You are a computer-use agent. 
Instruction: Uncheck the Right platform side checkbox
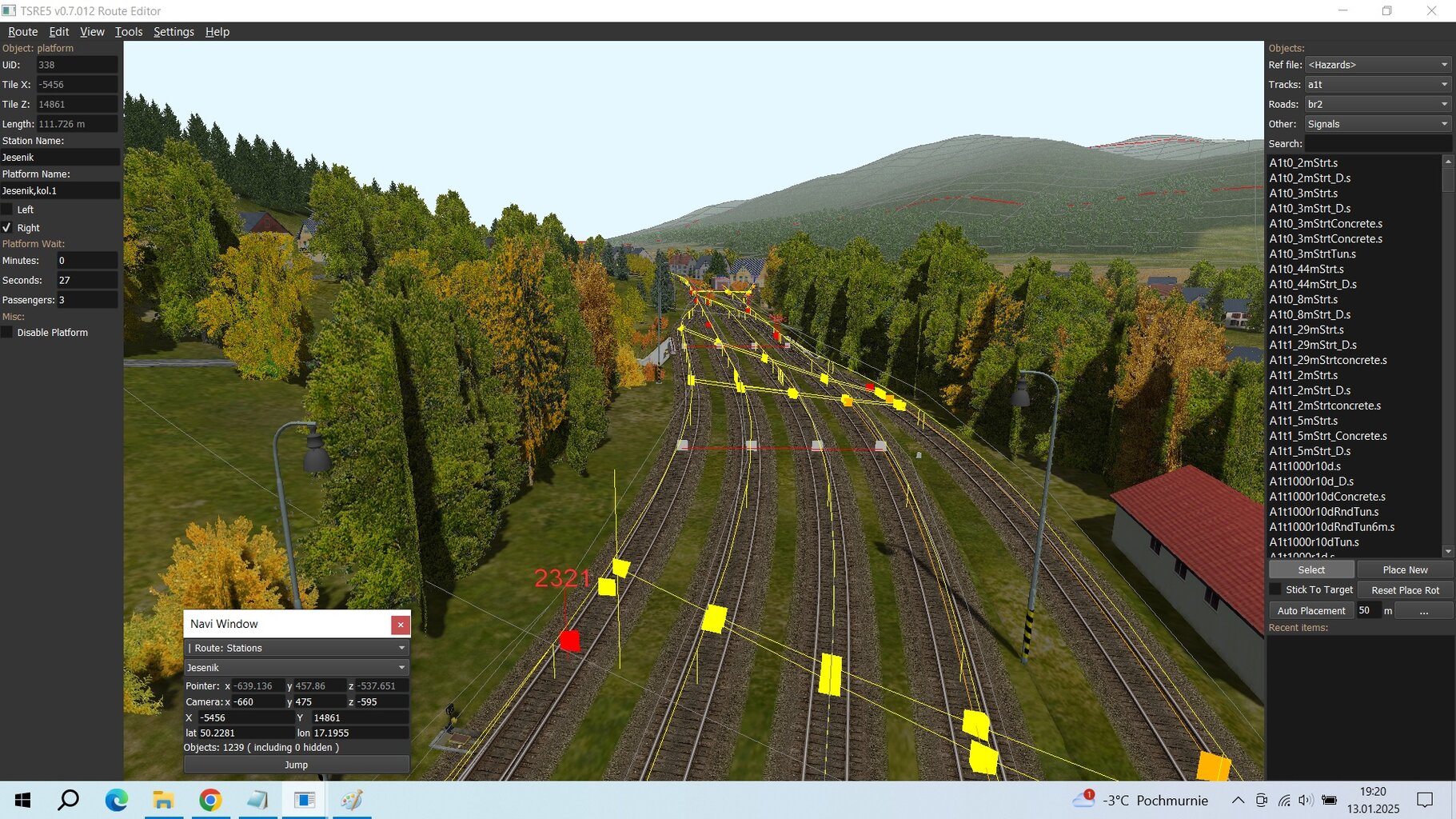point(7,228)
